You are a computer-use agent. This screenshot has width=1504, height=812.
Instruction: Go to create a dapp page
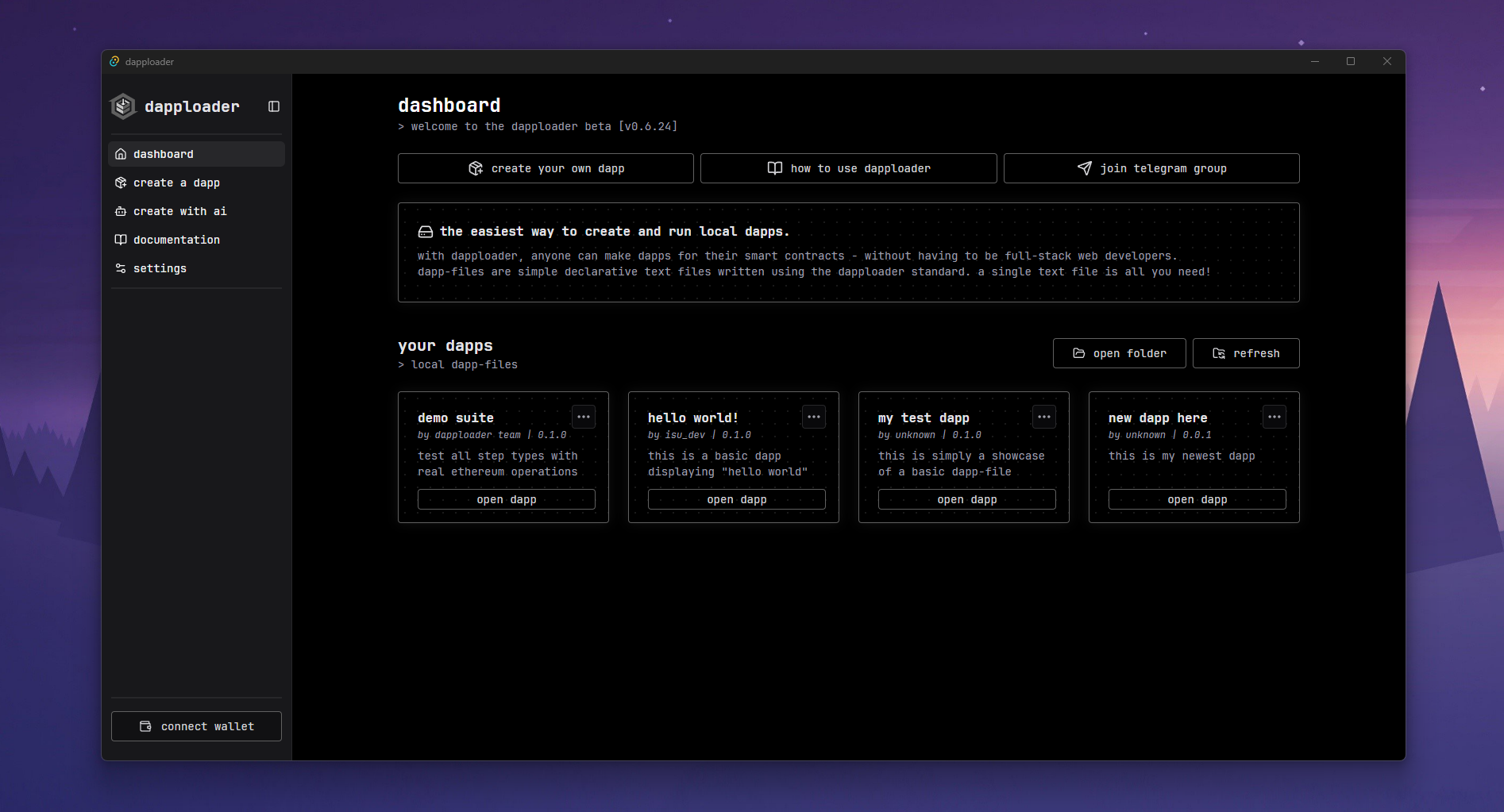[196, 183]
